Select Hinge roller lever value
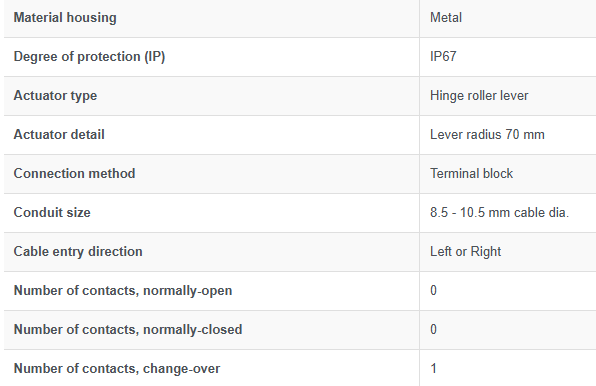The height and width of the screenshot is (386, 596). (x=479, y=96)
